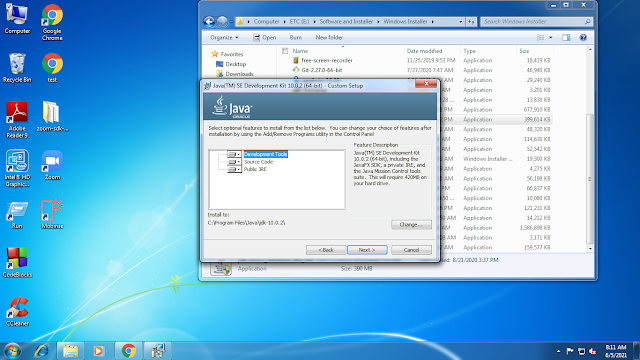640x360 pixels.
Task: Open File Explorer from the taskbar
Action: (70, 351)
